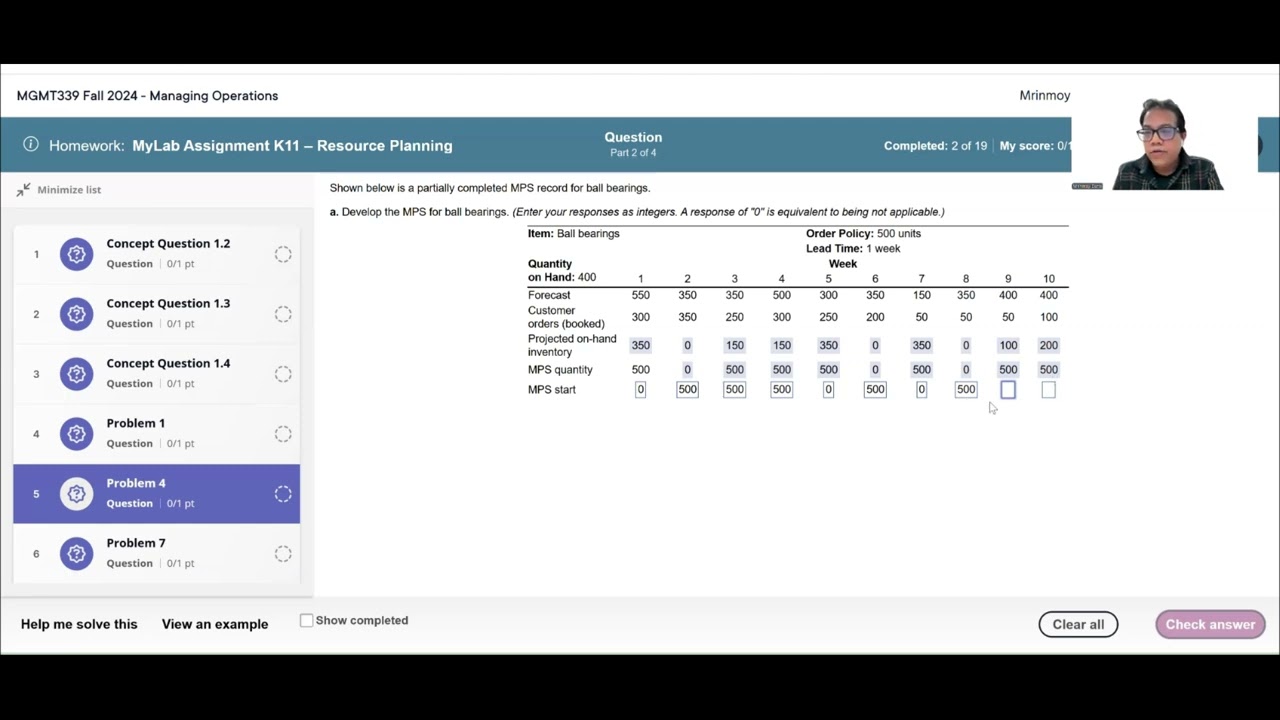This screenshot has width=1280, height=720.
Task: Click MPS start input for week 2
Action: pyautogui.click(x=687, y=389)
